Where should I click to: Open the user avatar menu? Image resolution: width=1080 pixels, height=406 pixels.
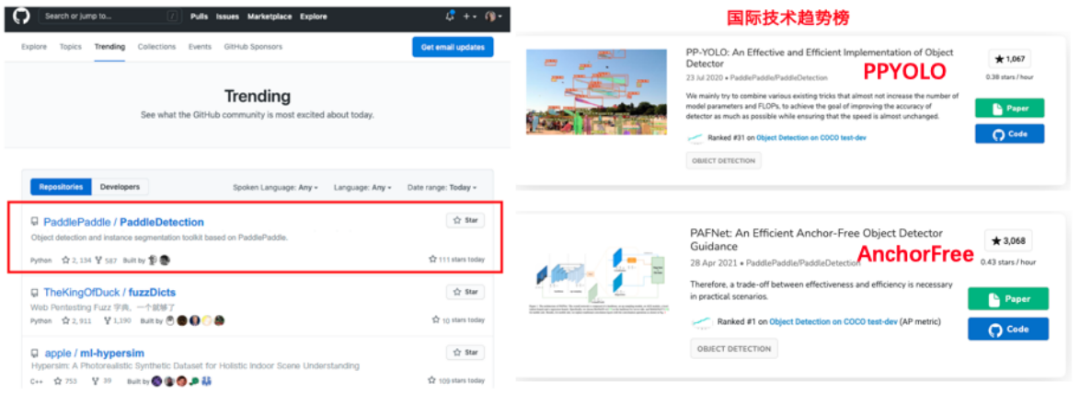(x=493, y=16)
